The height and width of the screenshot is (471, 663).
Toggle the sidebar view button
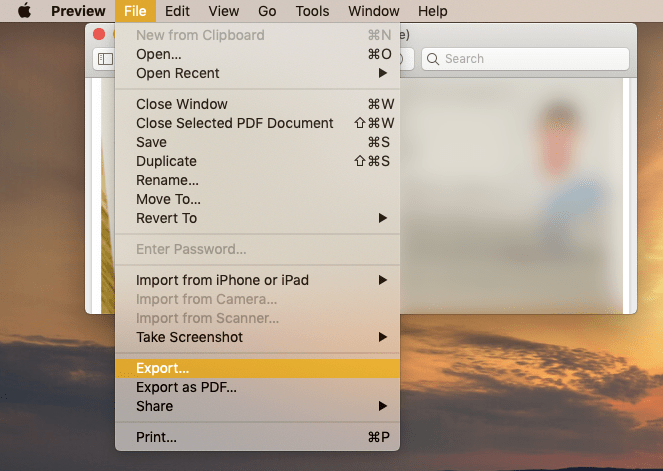tap(105, 59)
